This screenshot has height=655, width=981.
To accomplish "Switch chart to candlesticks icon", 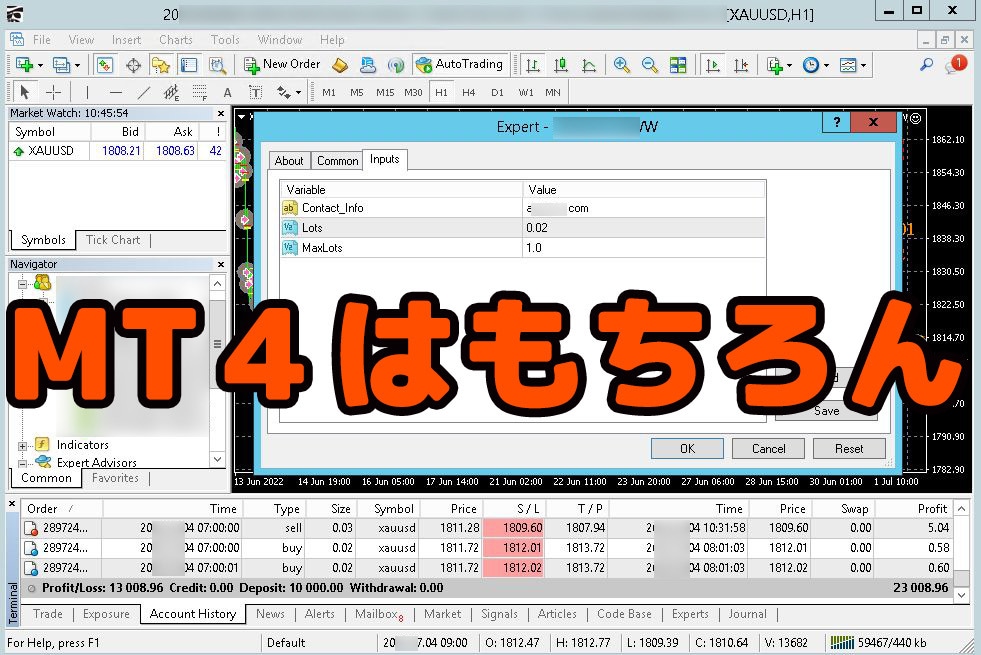I will [x=561, y=64].
